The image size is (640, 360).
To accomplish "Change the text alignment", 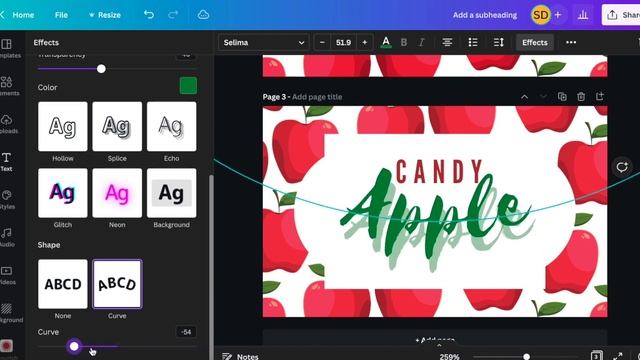I will coord(447,42).
